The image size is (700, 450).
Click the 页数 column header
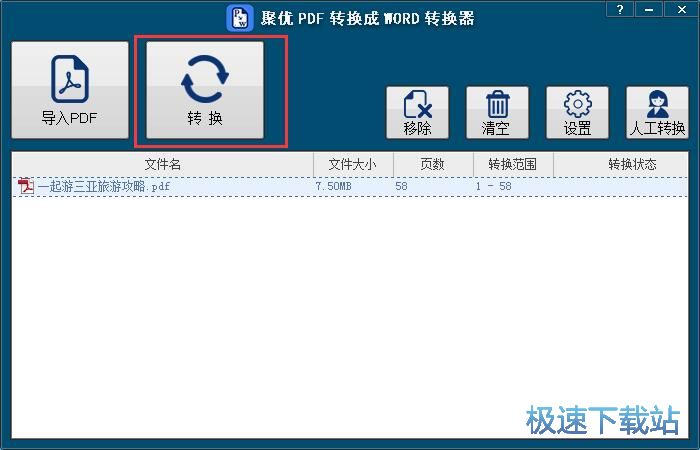[433, 165]
